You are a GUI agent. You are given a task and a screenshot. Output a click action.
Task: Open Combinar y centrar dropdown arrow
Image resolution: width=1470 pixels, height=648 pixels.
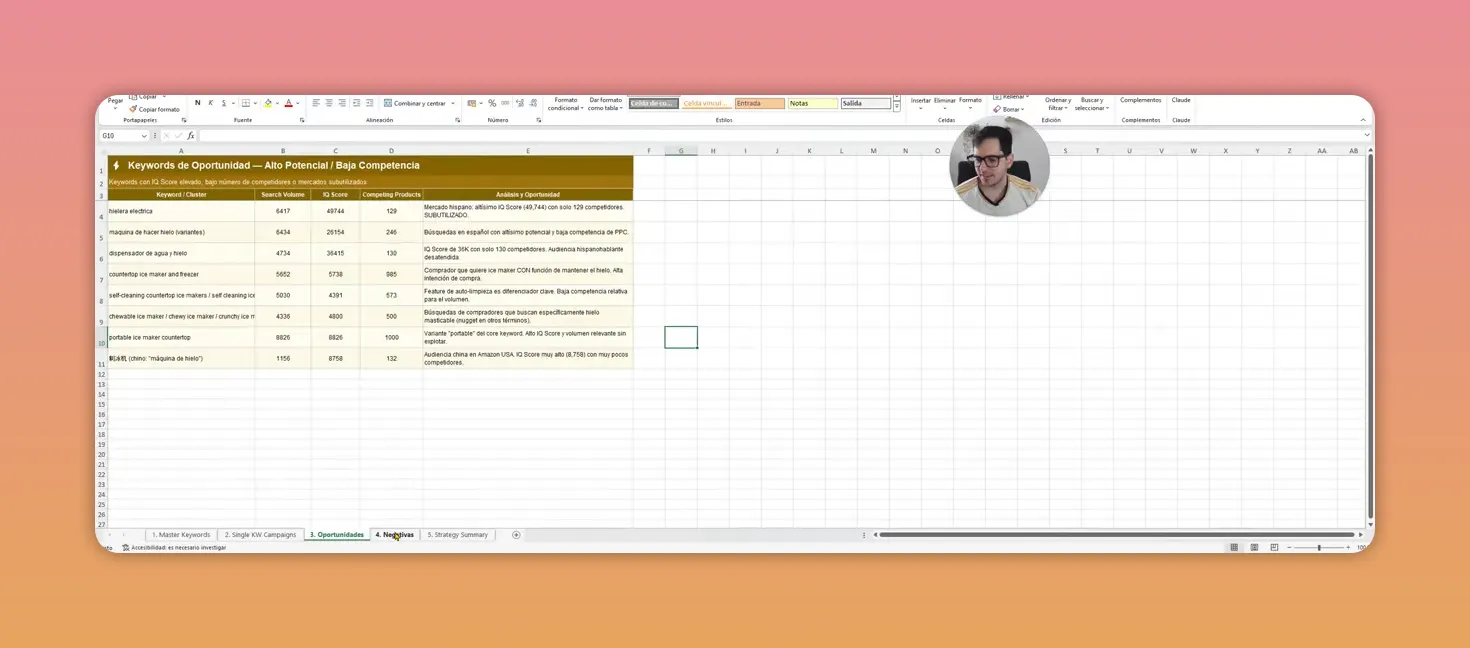[x=453, y=103]
